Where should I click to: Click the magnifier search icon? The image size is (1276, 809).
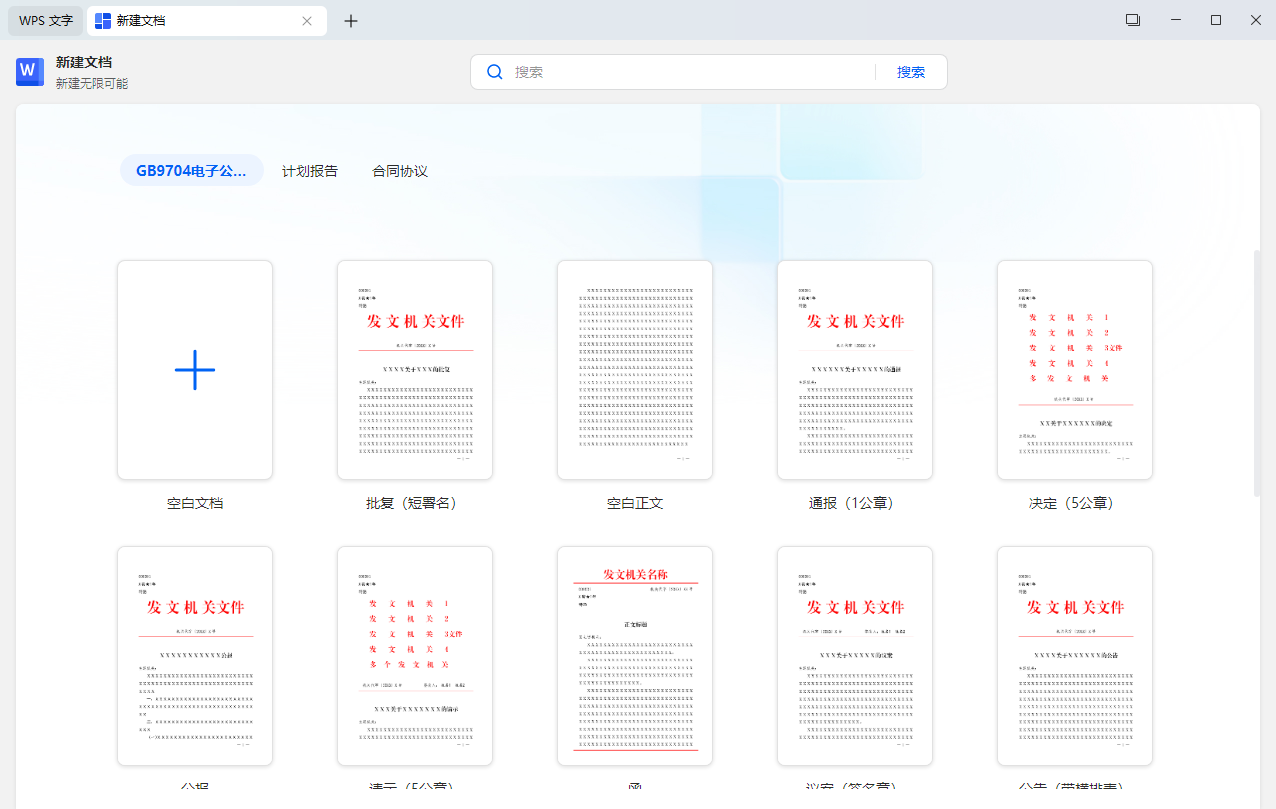[494, 72]
